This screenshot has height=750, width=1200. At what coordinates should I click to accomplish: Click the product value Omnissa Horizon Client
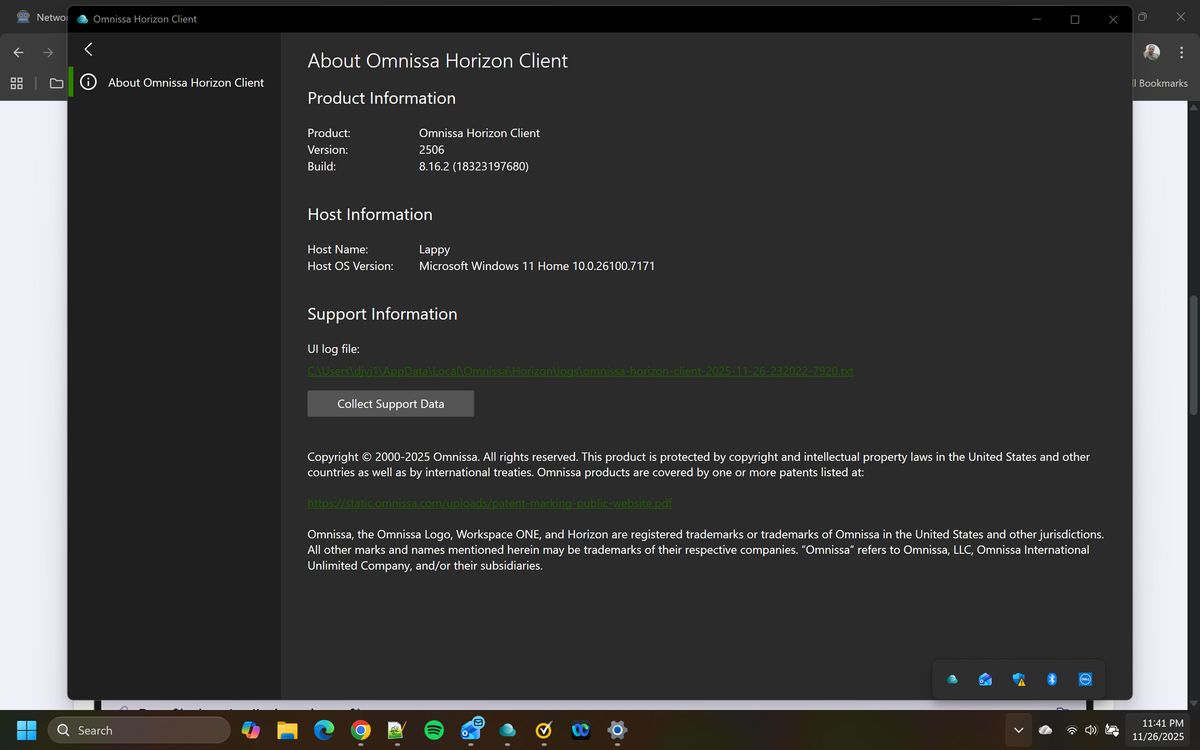(x=479, y=133)
